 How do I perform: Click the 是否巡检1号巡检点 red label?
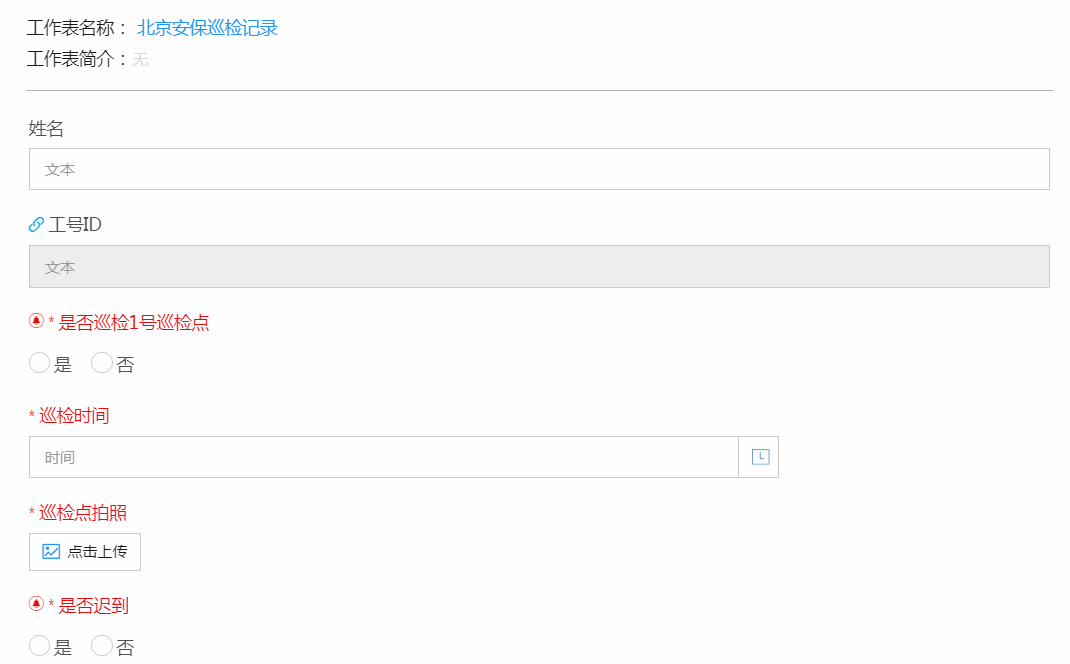(134, 322)
